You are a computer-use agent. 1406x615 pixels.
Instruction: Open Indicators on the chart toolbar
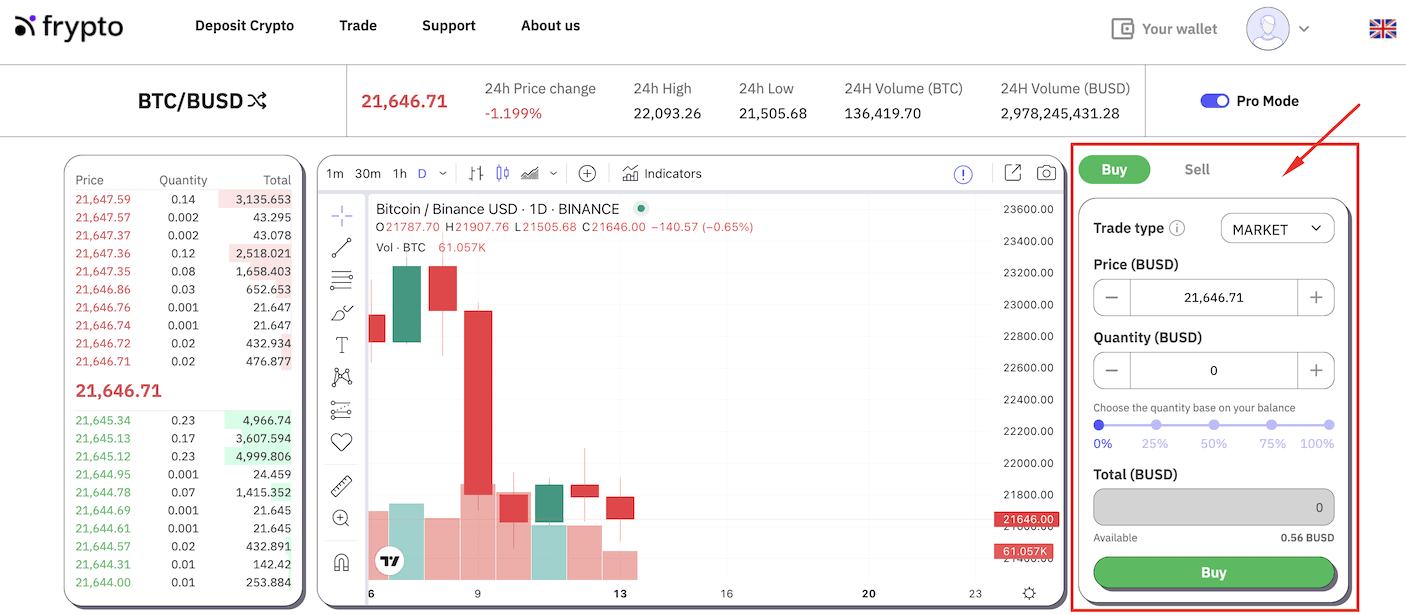662,174
